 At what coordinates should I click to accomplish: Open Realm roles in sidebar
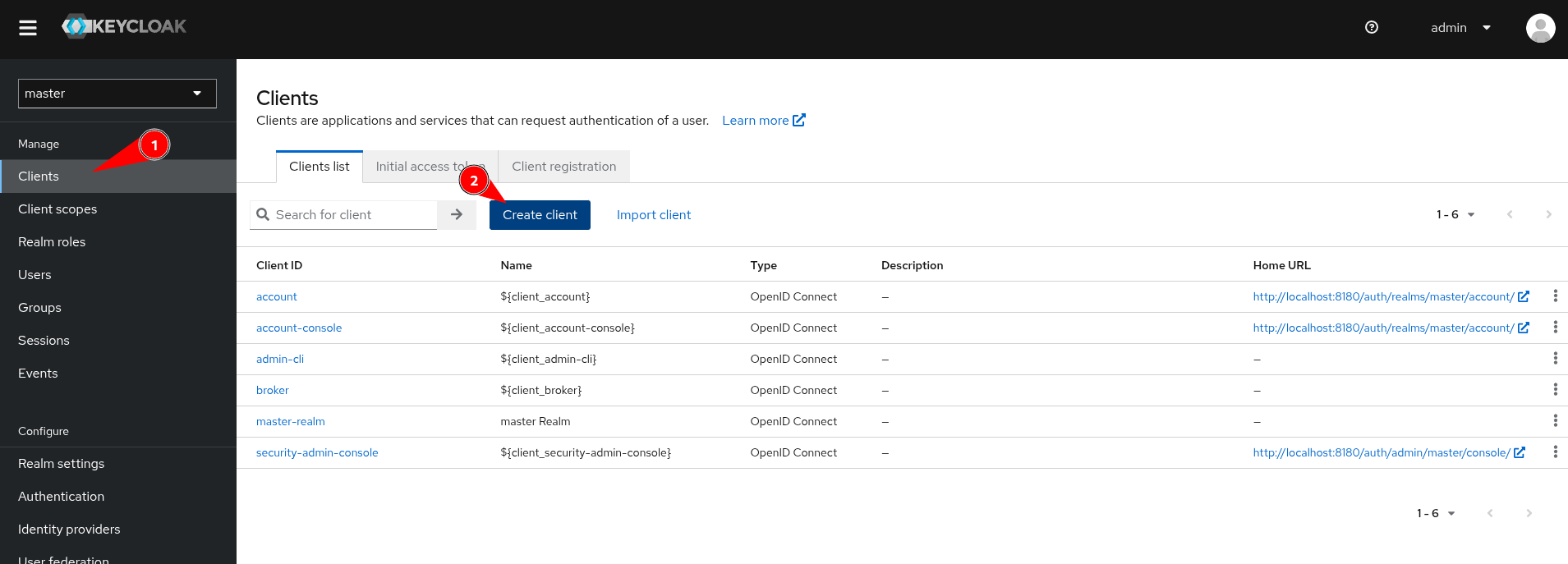(x=118, y=242)
